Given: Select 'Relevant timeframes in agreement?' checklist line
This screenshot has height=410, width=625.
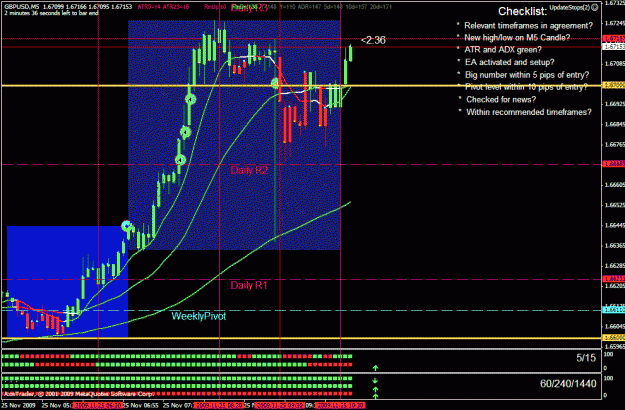Looking at the screenshot, I should pos(529,26).
